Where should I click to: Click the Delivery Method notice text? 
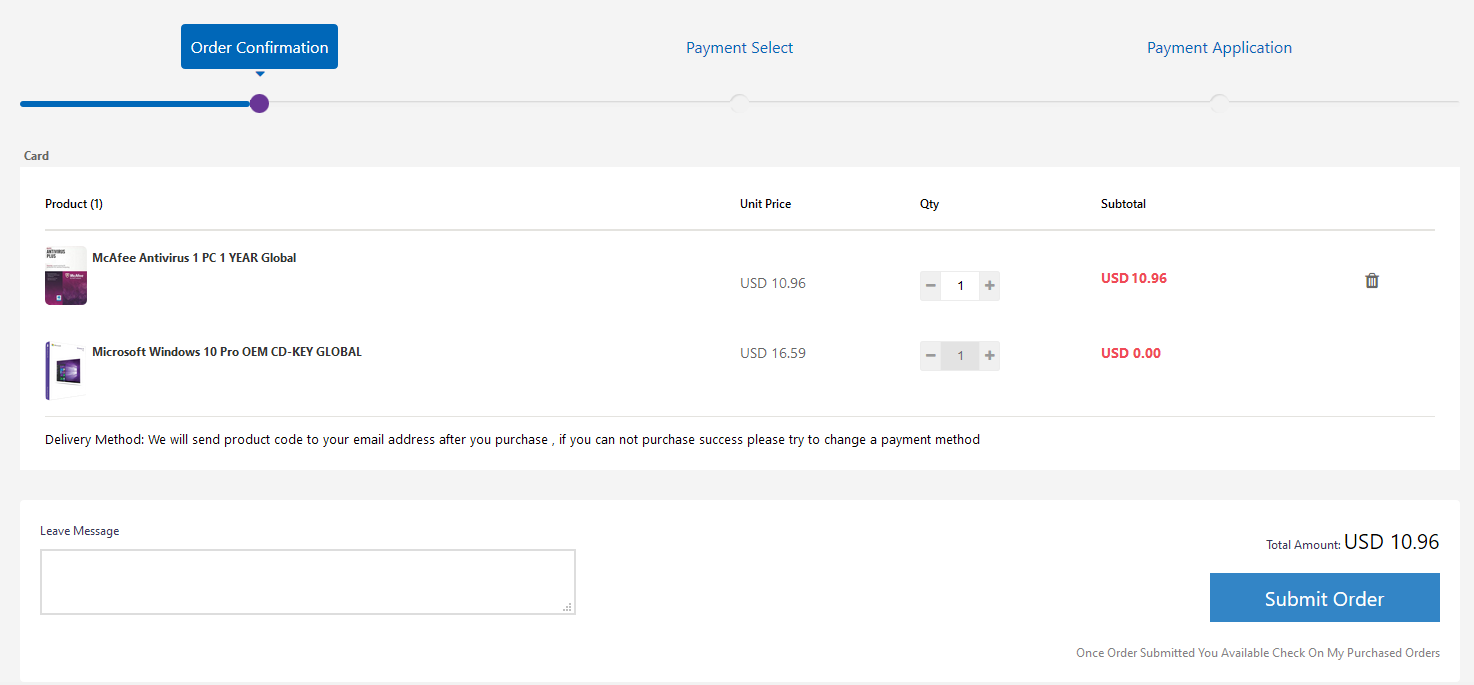pos(512,440)
